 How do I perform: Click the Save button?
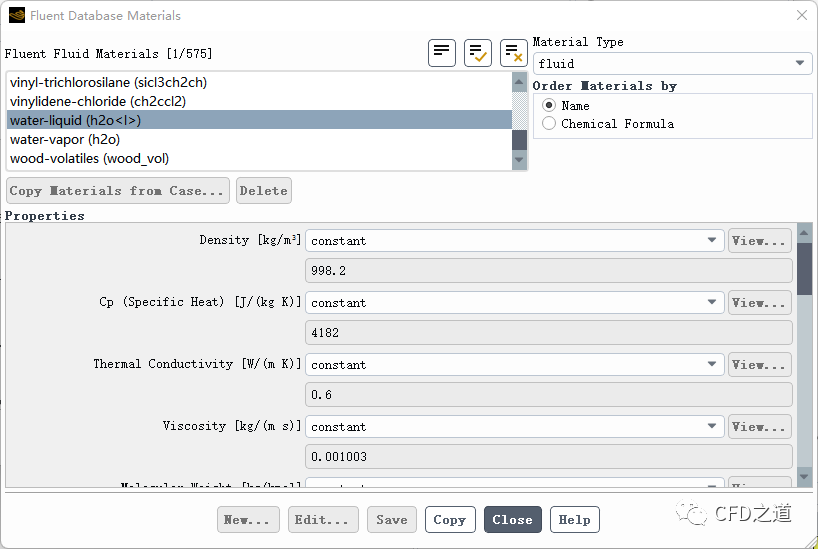tap(392, 520)
